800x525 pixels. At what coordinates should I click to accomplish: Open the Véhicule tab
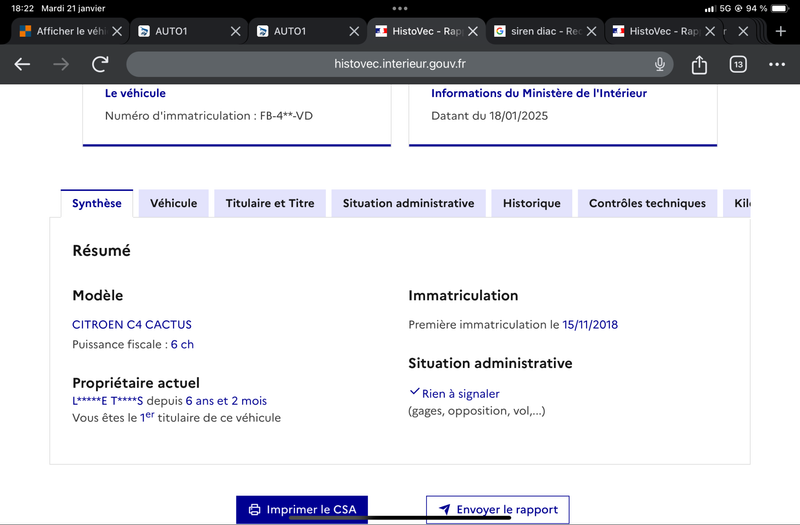(x=173, y=203)
